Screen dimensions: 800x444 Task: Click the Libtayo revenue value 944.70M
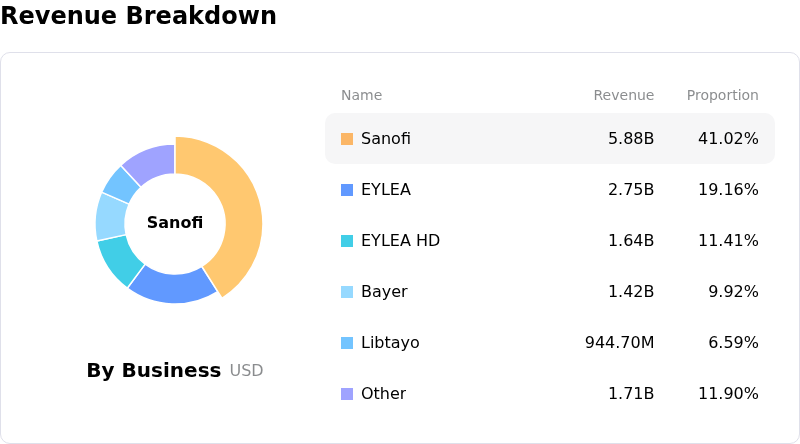coord(619,343)
